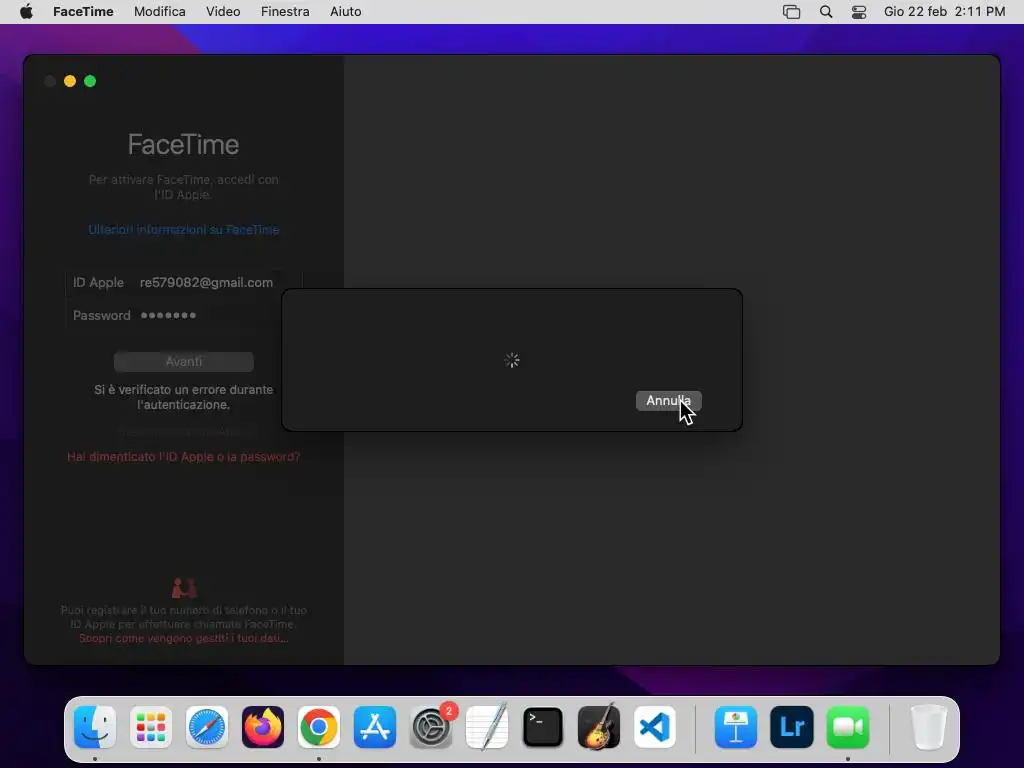Open the Trash from the Dock
1024x768 pixels.
(929, 727)
